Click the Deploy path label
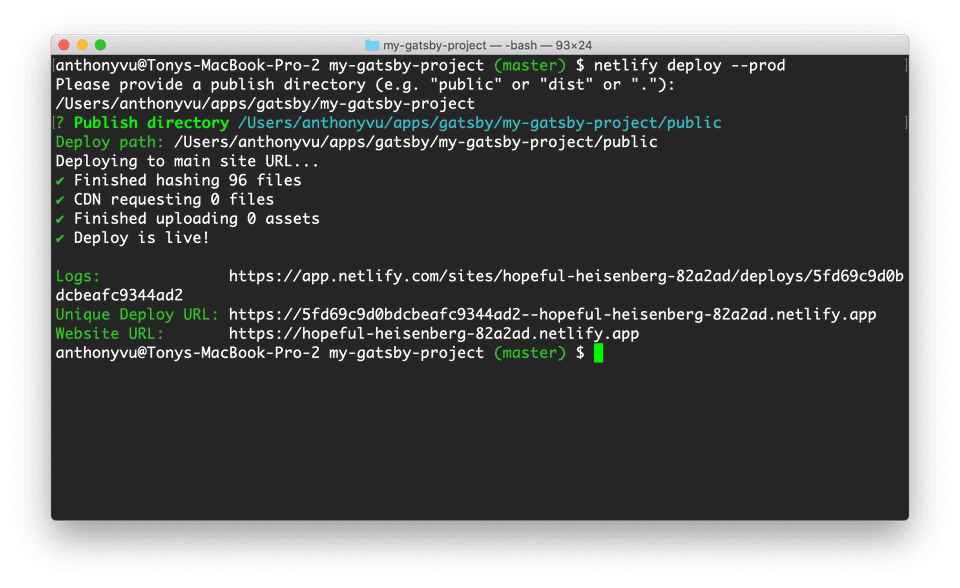The image size is (960, 588). tap(110, 142)
